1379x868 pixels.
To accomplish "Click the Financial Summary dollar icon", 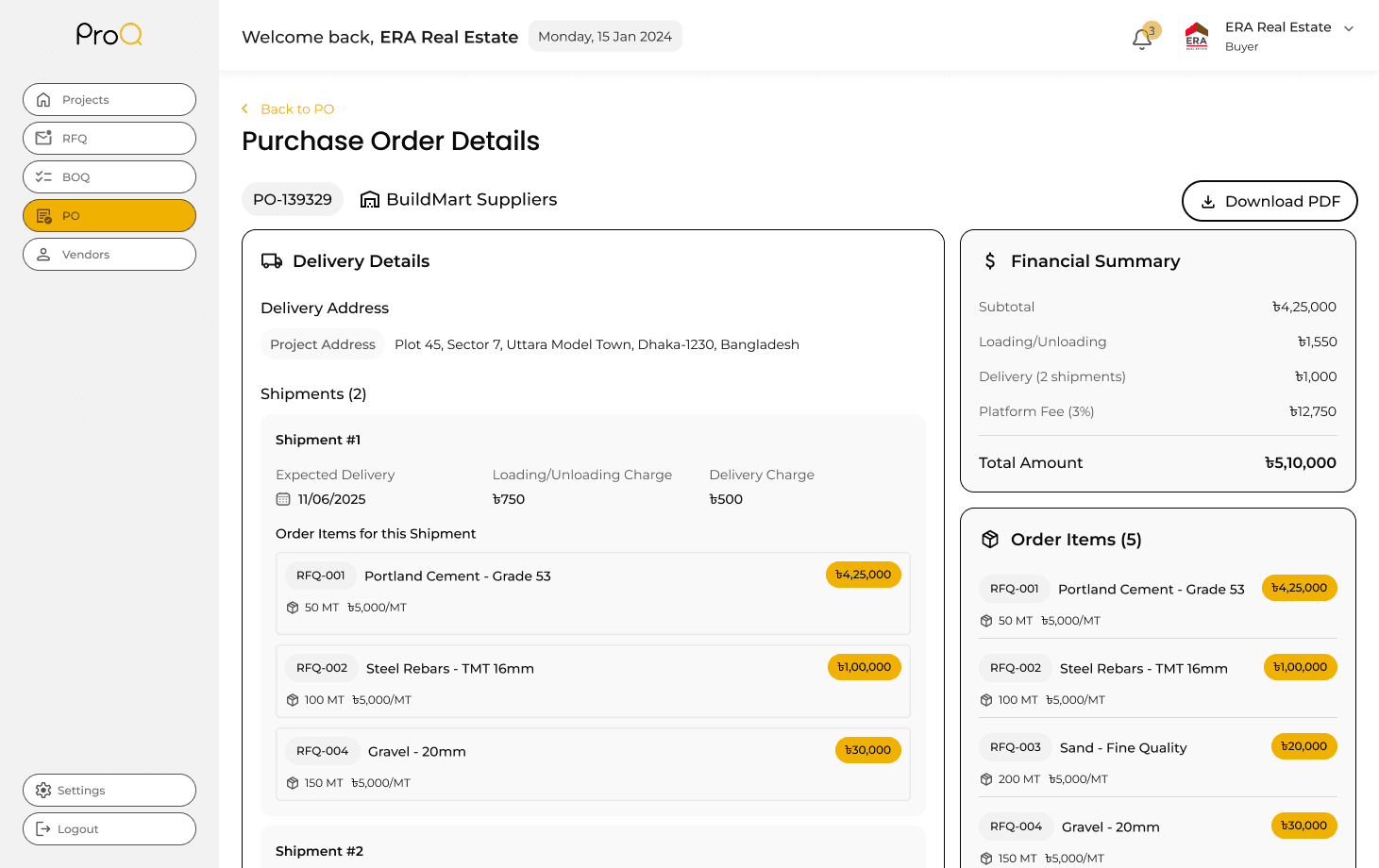I will (990, 261).
